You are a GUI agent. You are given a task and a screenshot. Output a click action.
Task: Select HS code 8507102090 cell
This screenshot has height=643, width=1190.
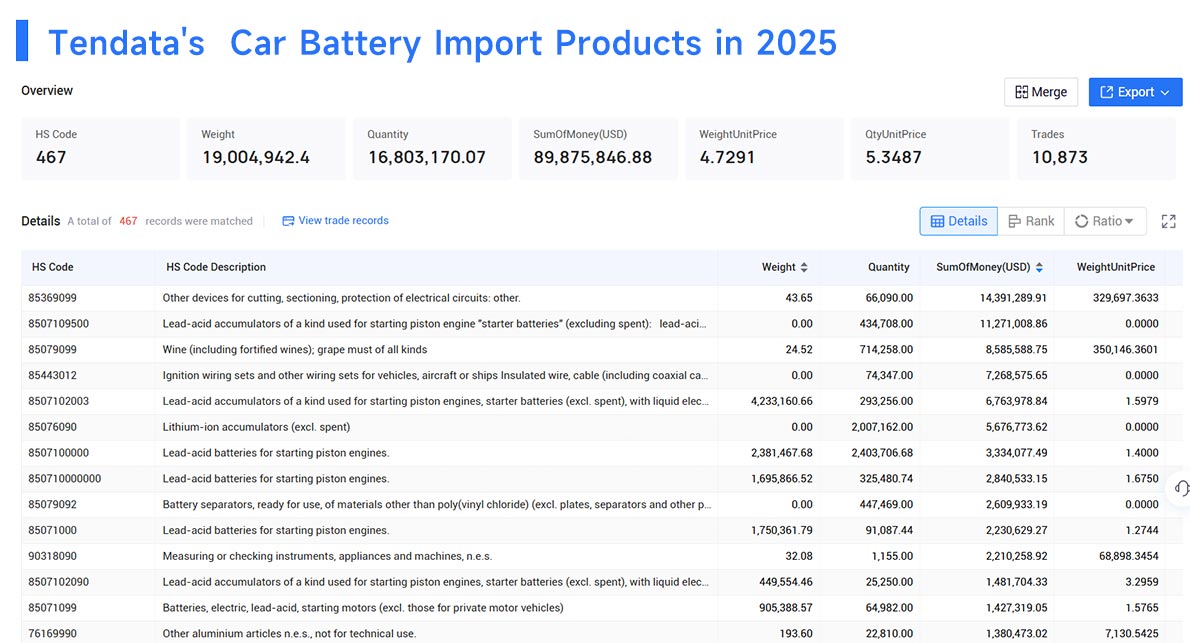pyautogui.click(x=58, y=582)
